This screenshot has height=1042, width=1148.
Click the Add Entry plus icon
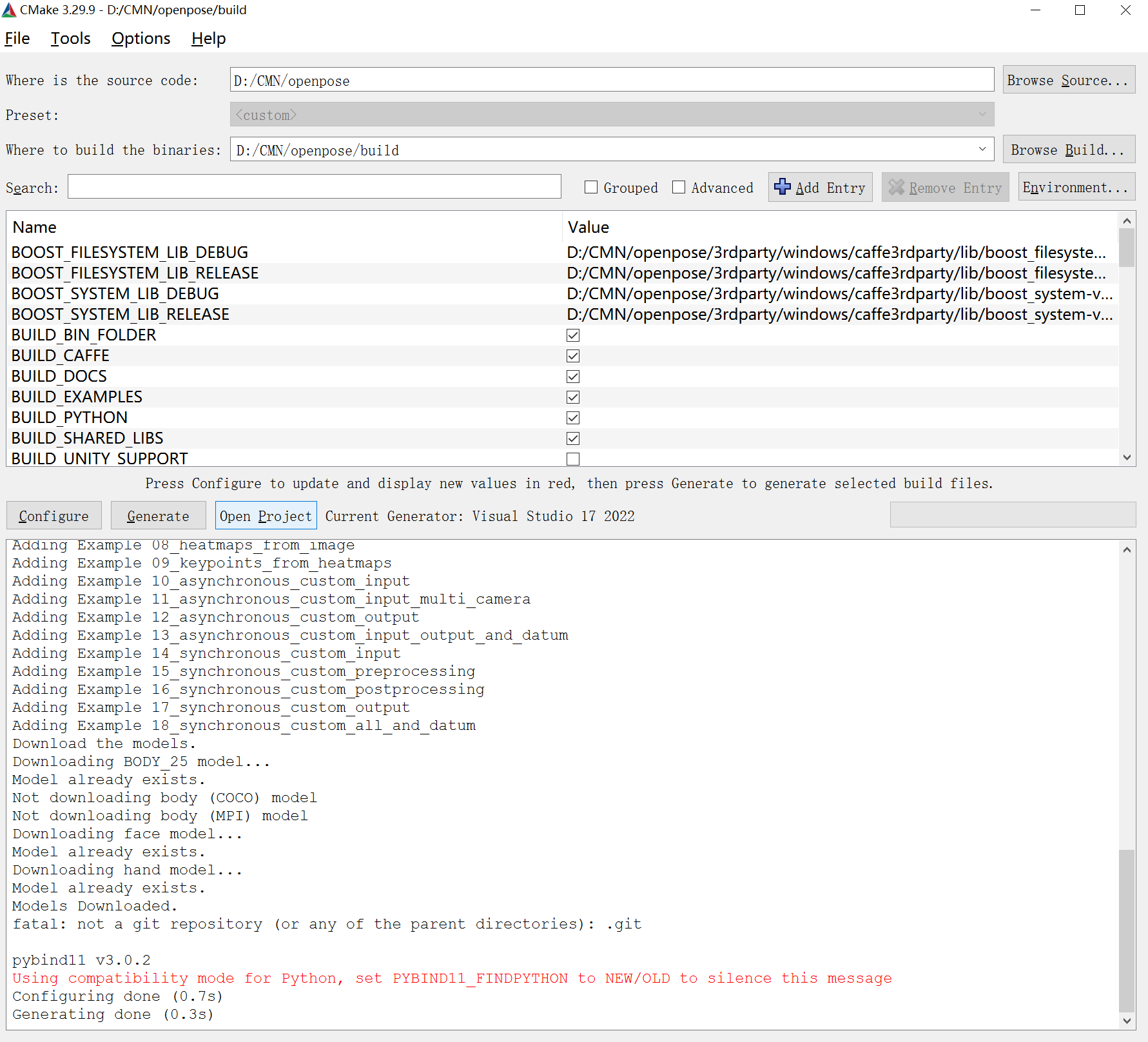(783, 187)
